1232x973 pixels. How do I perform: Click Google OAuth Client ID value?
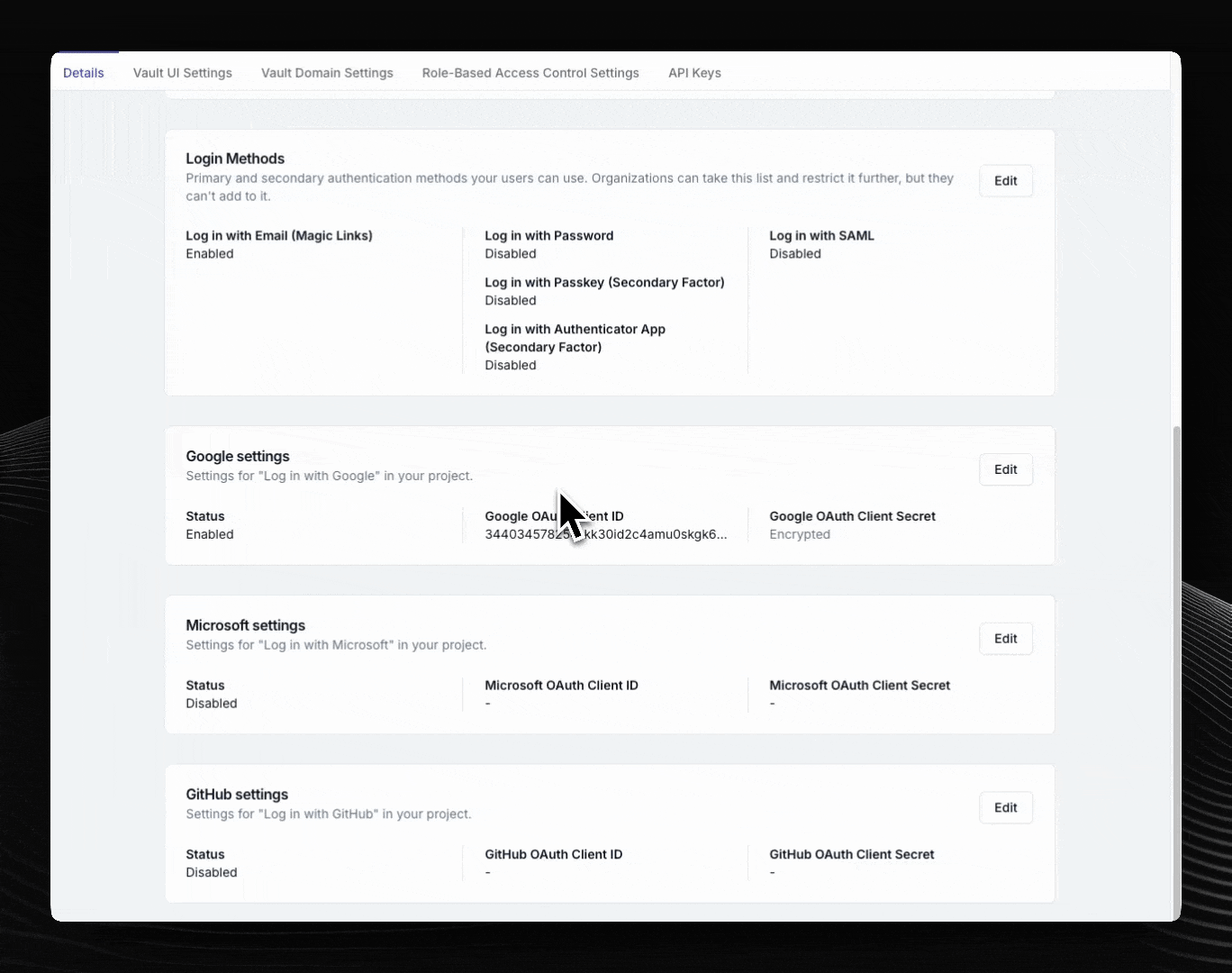click(605, 534)
